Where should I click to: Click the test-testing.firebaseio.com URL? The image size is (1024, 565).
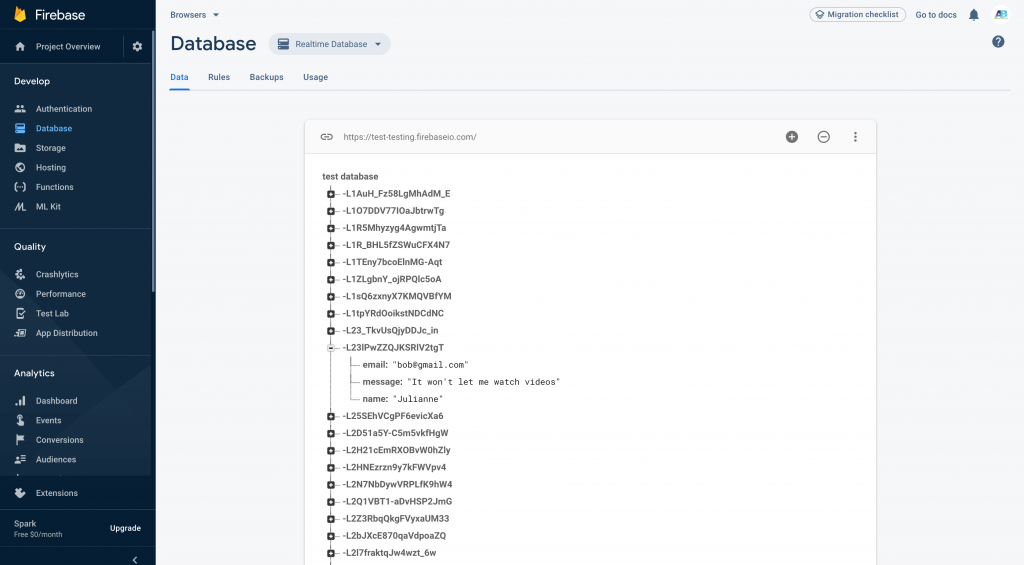pyautogui.click(x=409, y=137)
